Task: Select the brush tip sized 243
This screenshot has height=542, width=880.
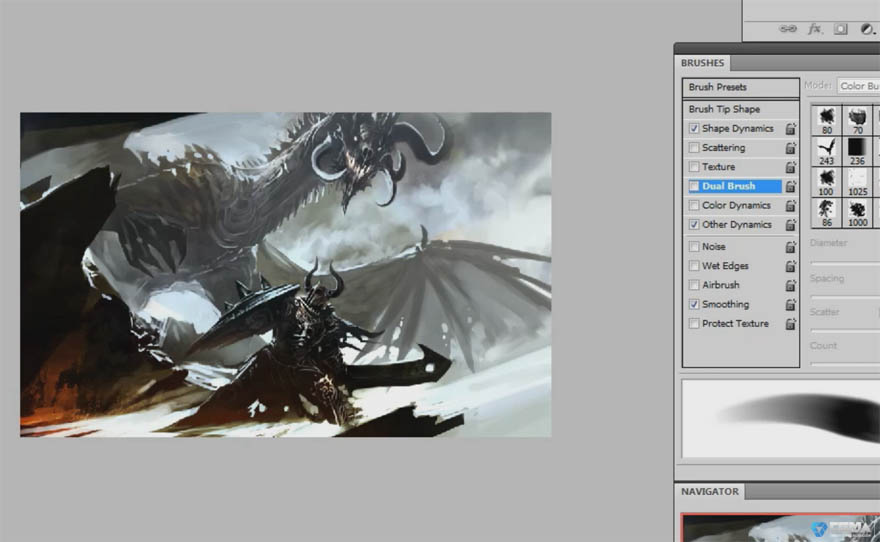Action: tap(827, 151)
